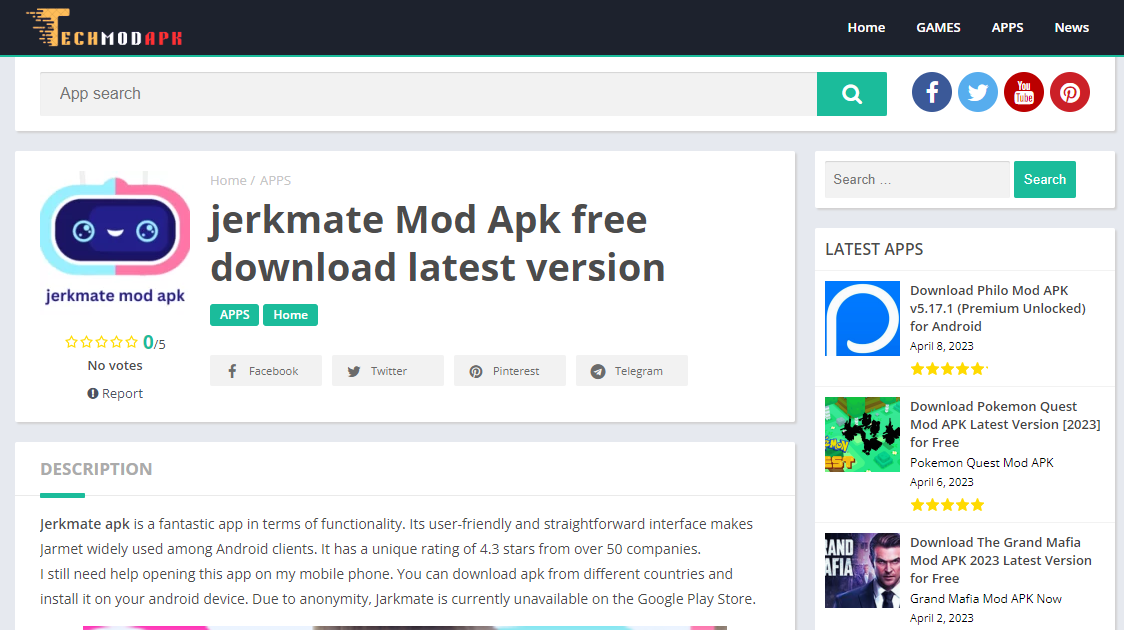The width and height of the screenshot is (1124, 630).
Task: Click the Report link
Action: (115, 393)
